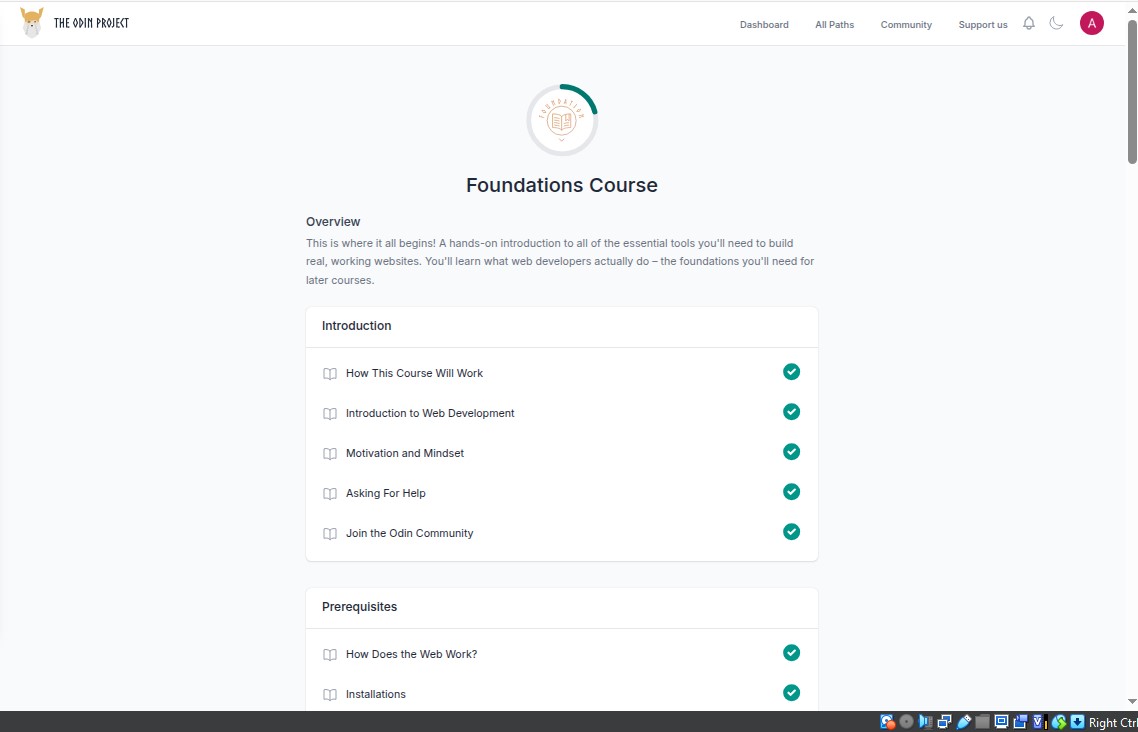
Task: Click the Overview heading
Action: 333,221
